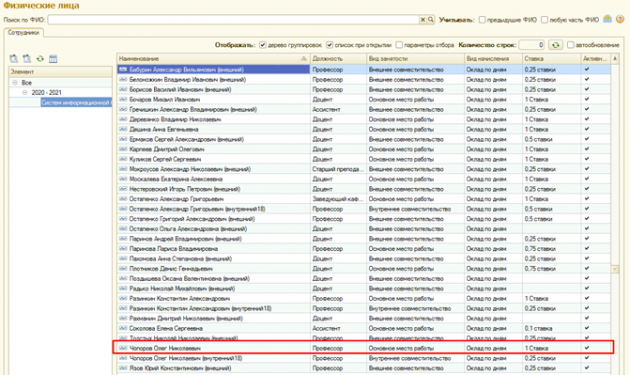This screenshot has height=375, width=630.
Task: Collapse the Все tree node
Action: (15, 82)
